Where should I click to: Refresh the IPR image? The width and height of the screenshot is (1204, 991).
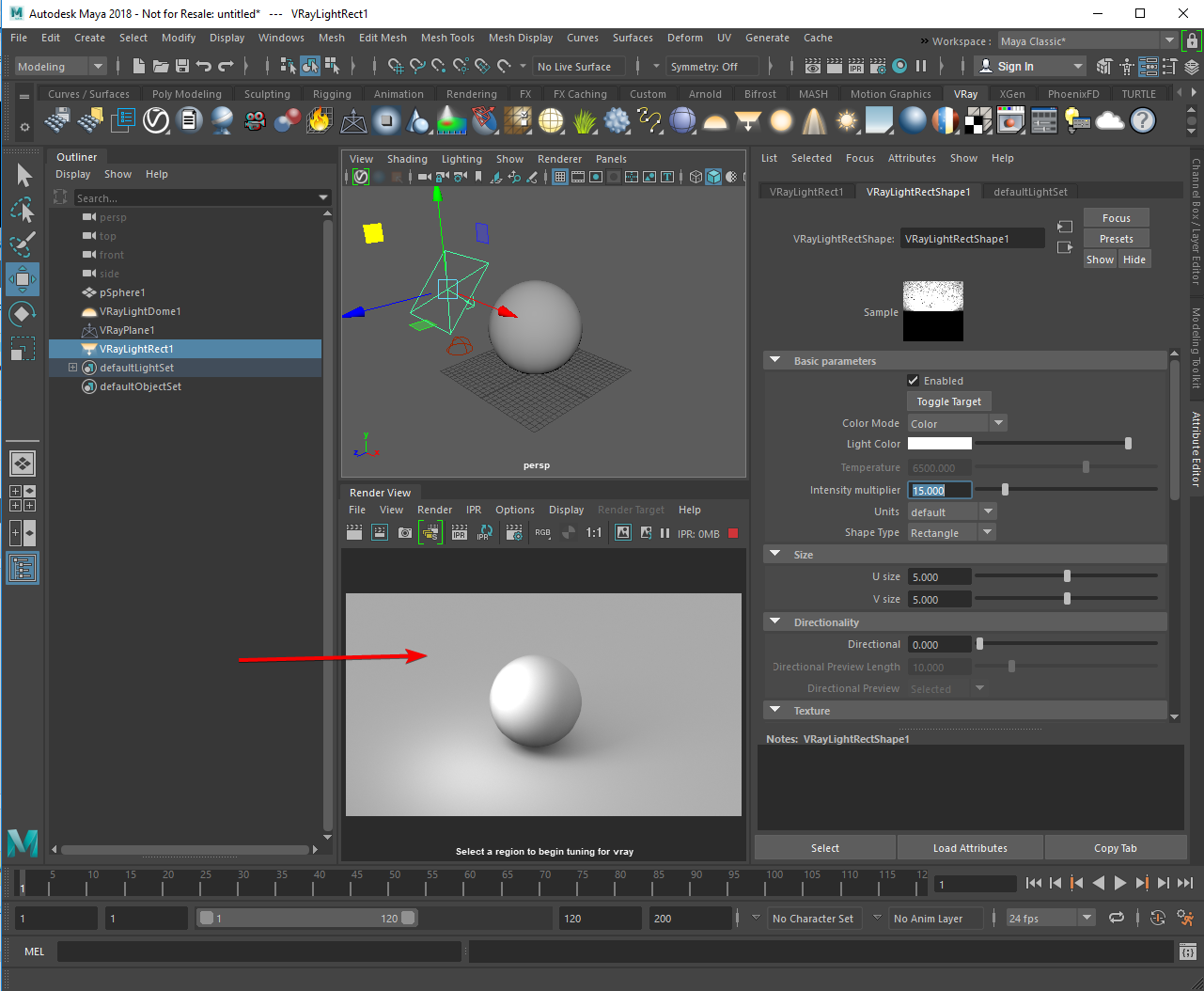[485, 532]
